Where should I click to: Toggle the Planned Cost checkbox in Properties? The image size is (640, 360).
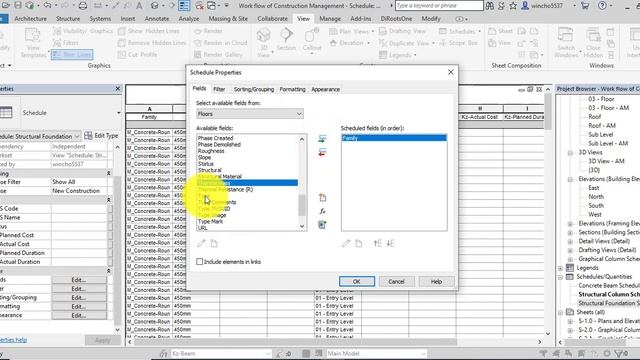coord(110,235)
